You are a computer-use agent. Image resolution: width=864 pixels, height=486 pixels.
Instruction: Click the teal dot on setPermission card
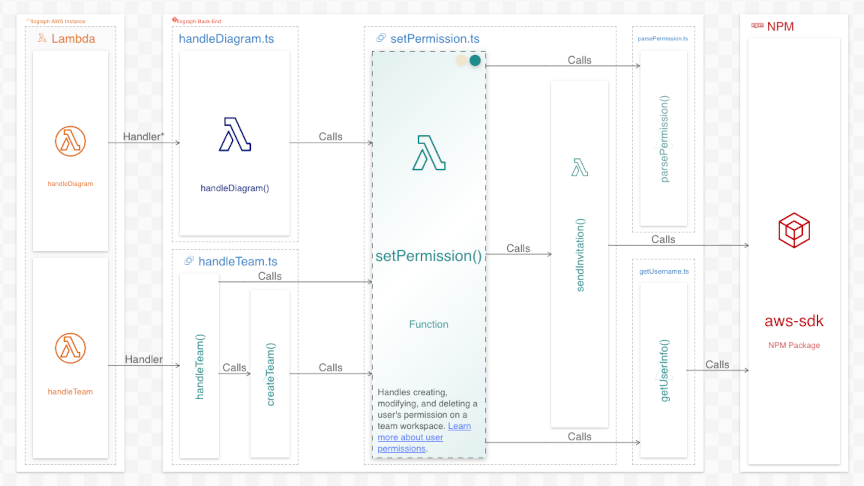(475, 60)
